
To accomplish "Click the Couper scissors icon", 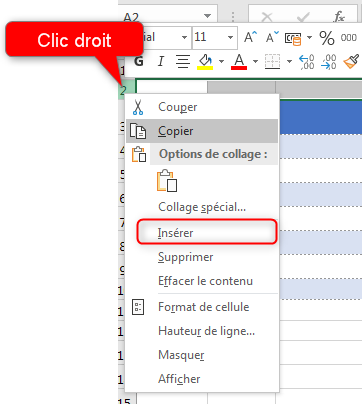I will (138, 107).
